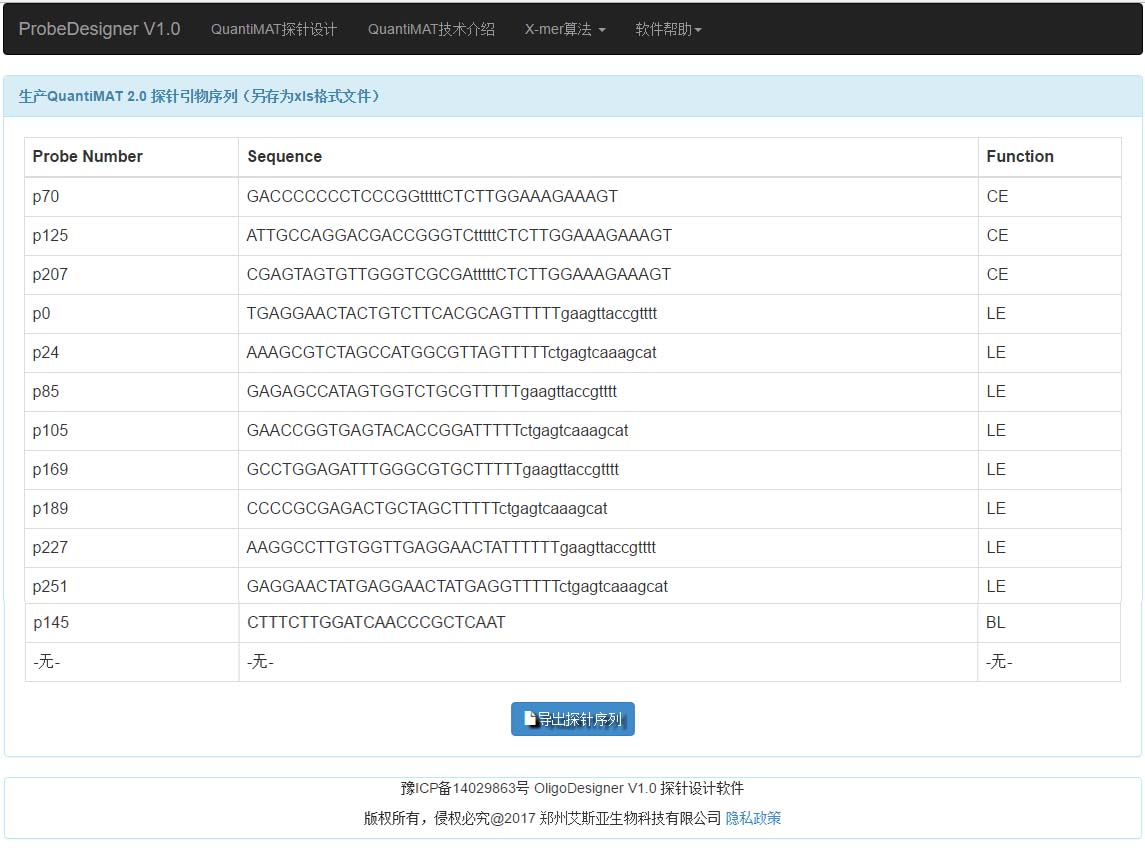Click the CE function cell for p125
The image size is (1145, 851).
[1049, 235]
